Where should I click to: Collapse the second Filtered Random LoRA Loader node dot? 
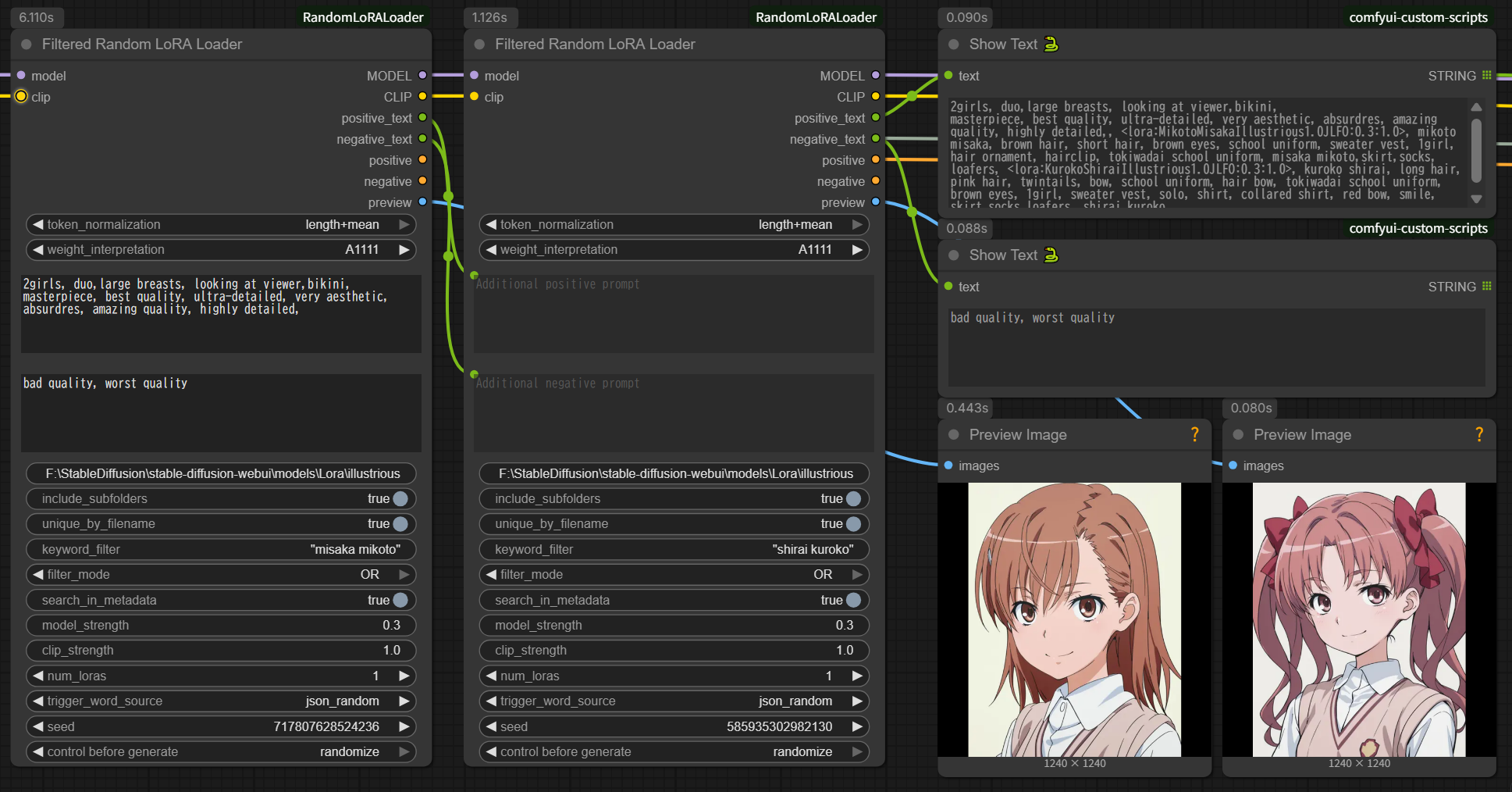[x=479, y=45]
